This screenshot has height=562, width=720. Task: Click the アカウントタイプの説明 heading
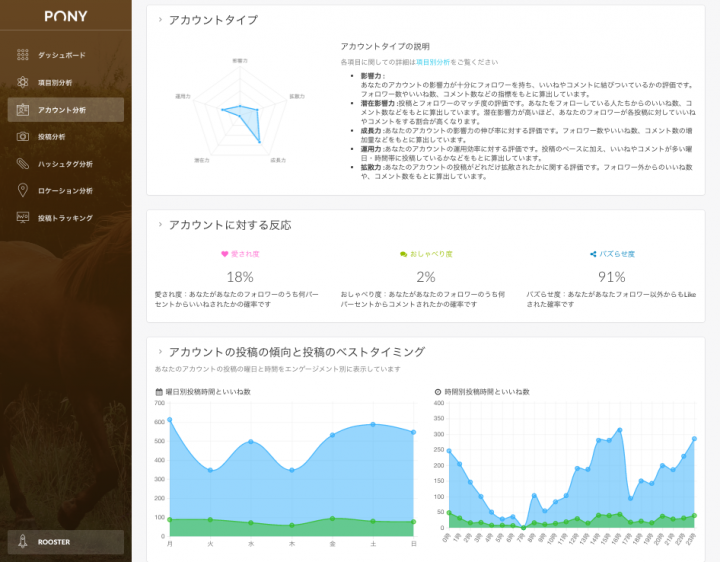point(385,46)
